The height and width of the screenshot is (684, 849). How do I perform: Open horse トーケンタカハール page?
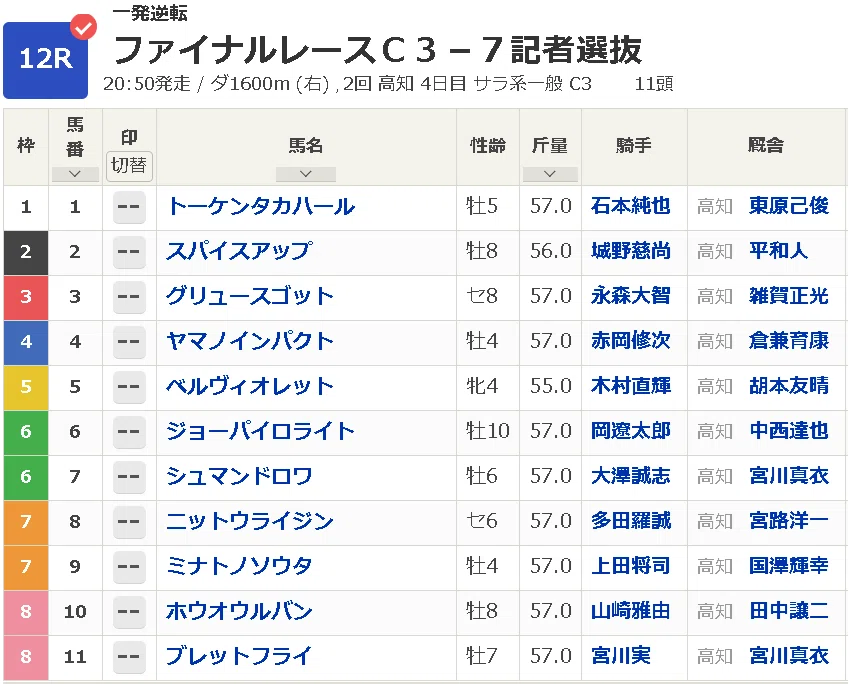tap(260, 206)
